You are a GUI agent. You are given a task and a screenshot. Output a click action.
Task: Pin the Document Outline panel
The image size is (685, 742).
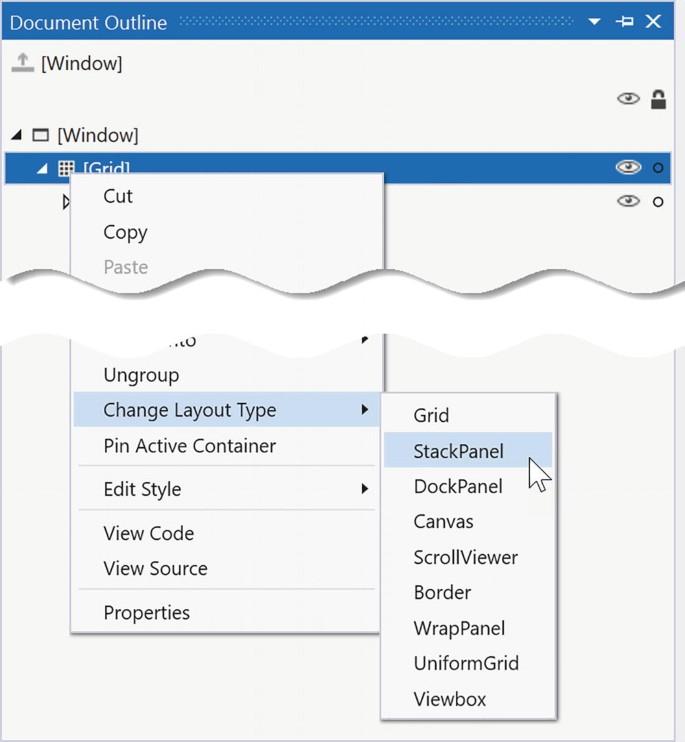point(626,21)
